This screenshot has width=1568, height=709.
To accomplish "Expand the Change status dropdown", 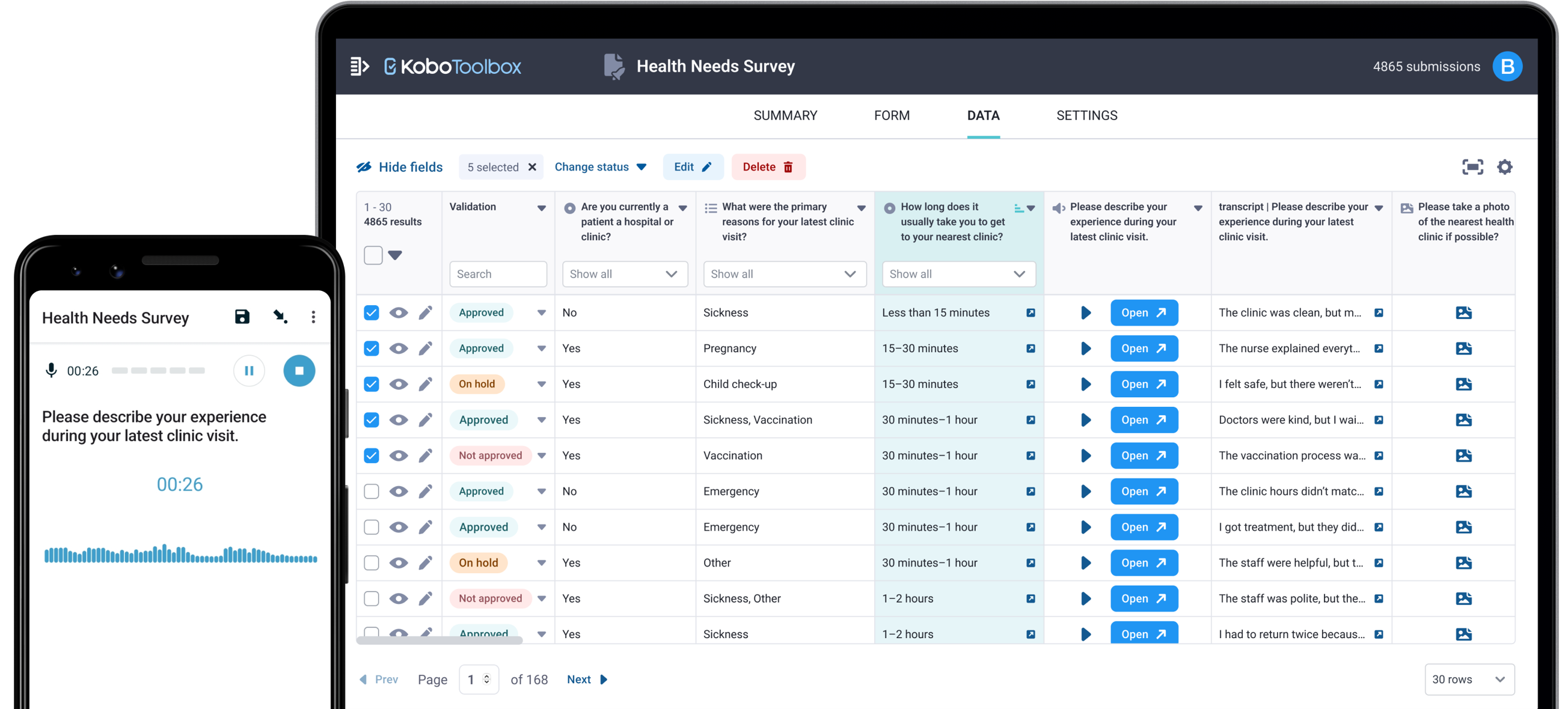I will (600, 167).
